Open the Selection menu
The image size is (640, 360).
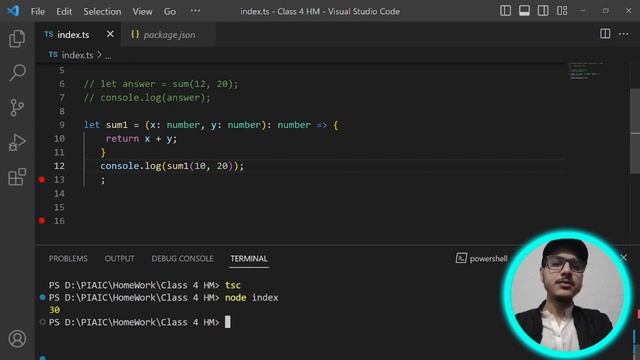[x=102, y=11]
